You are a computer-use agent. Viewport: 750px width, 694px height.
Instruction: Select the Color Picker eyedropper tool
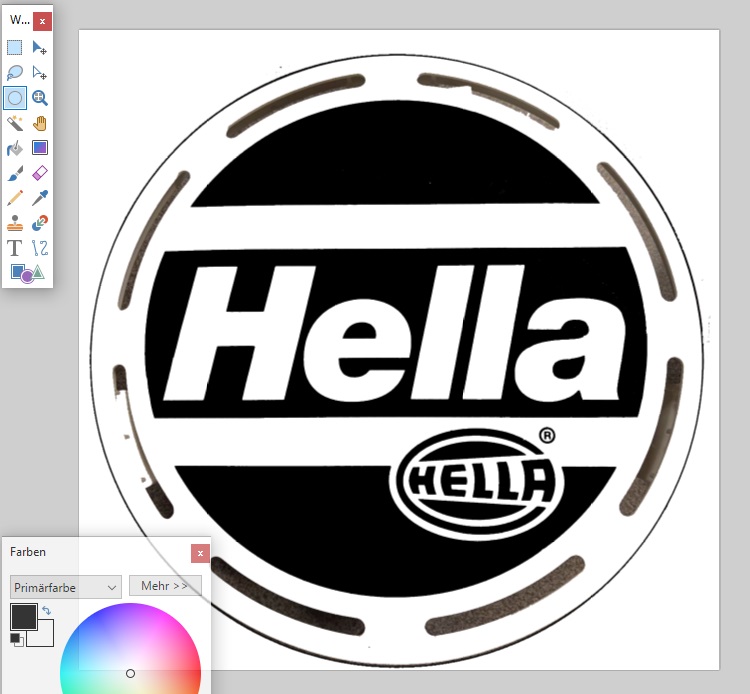(x=40, y=198)
